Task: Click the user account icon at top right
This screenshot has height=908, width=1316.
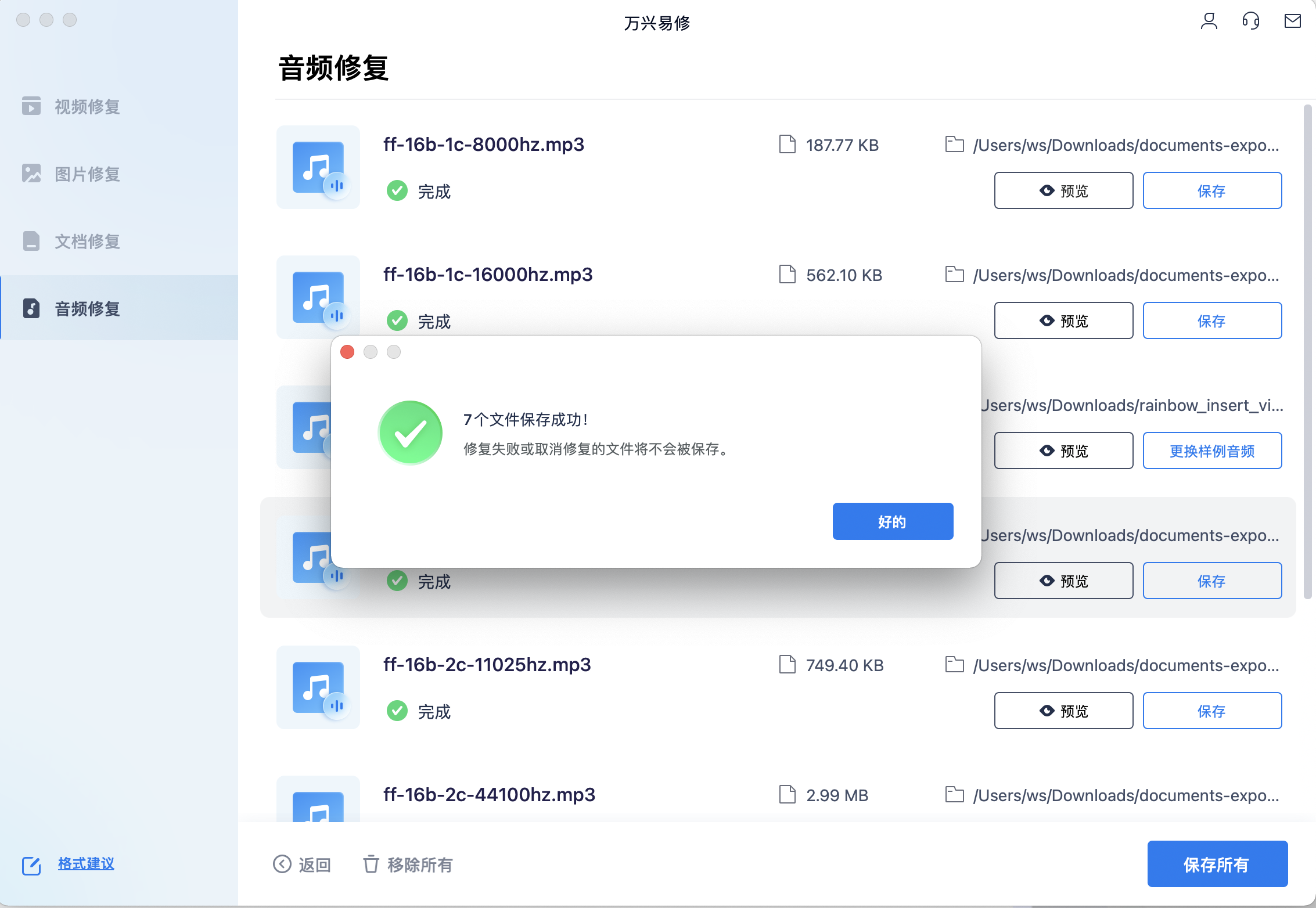Action: (x=1209, y=21)
